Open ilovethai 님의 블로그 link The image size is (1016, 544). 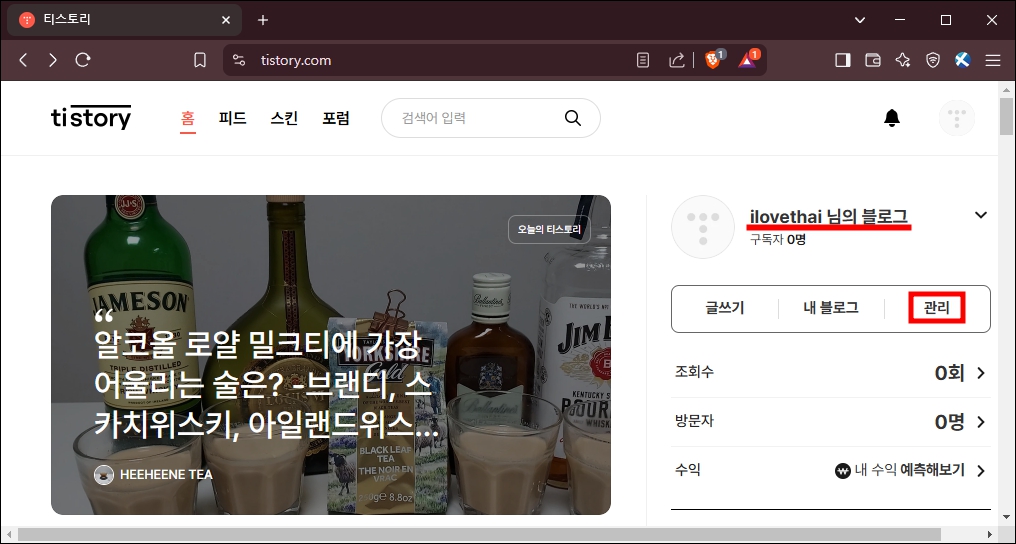coord(829,216)
